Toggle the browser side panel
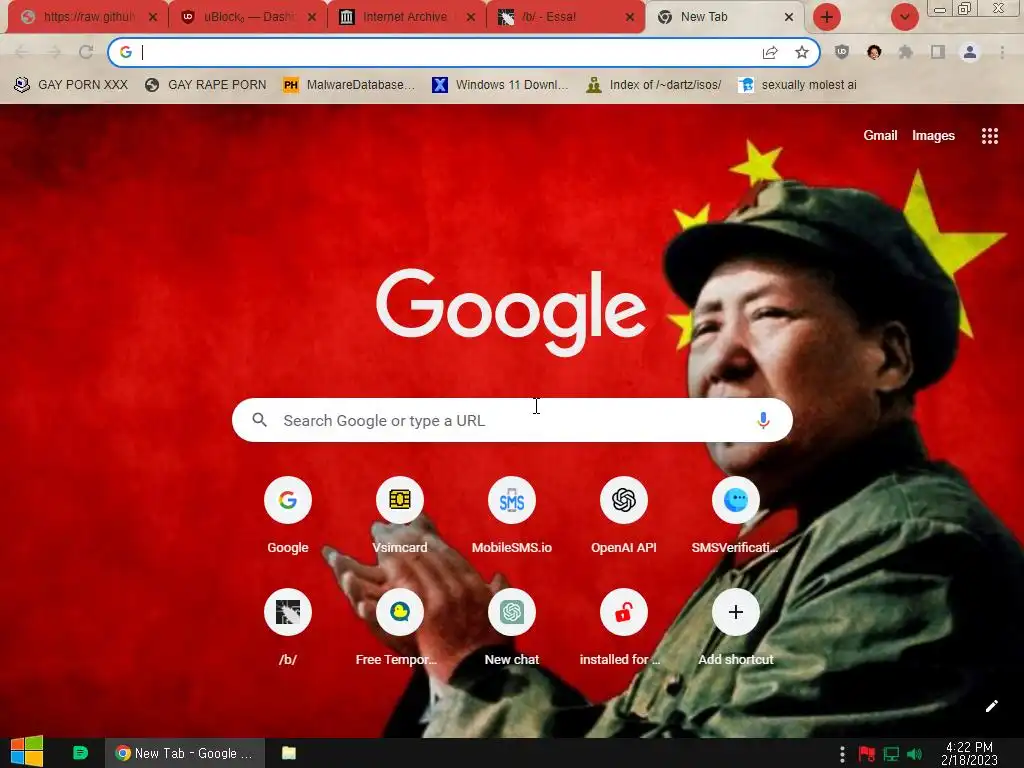This screenshot has height=768, width=1024. [x=938, y=52]
